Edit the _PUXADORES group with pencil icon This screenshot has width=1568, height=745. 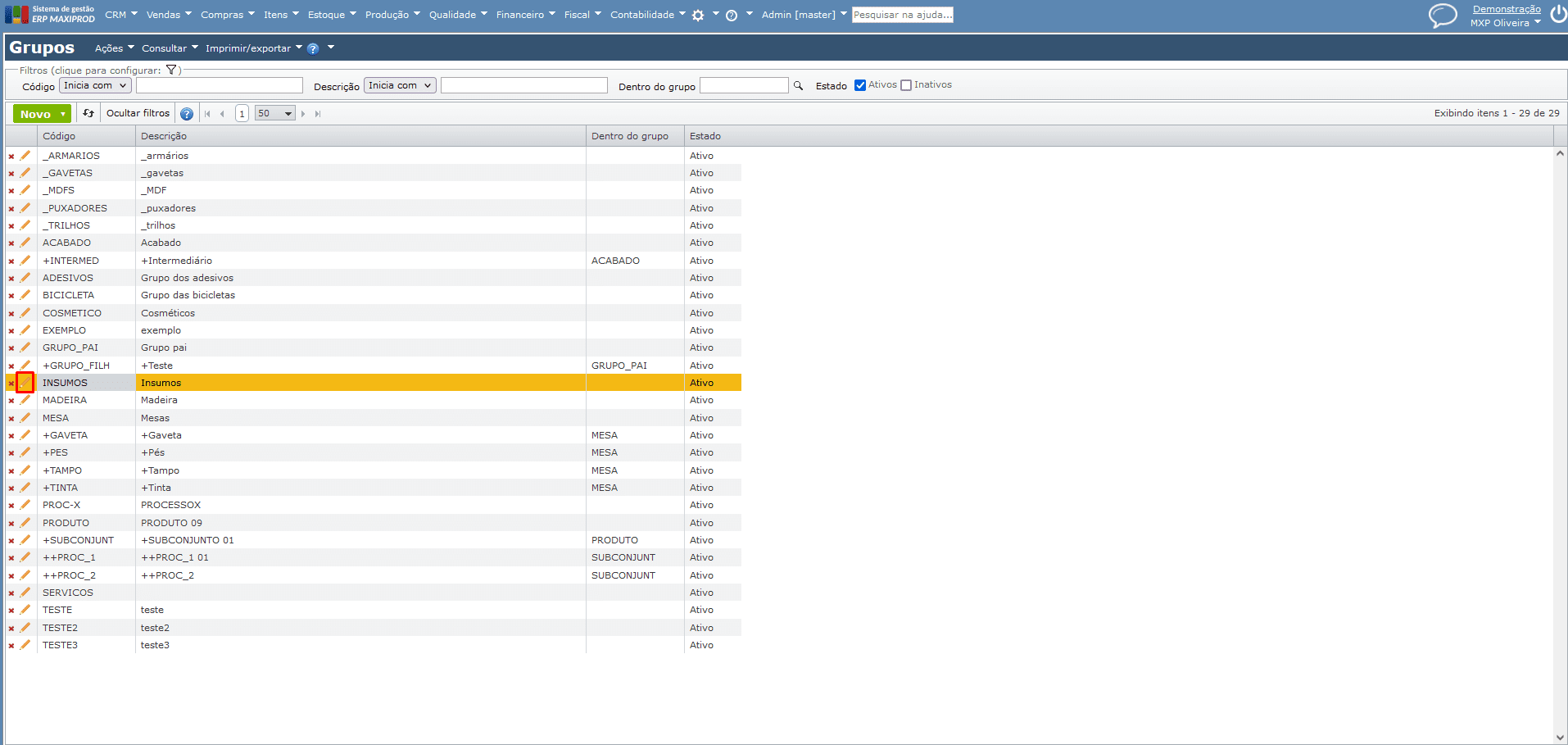pyautogui.click(x=25, y=208)
